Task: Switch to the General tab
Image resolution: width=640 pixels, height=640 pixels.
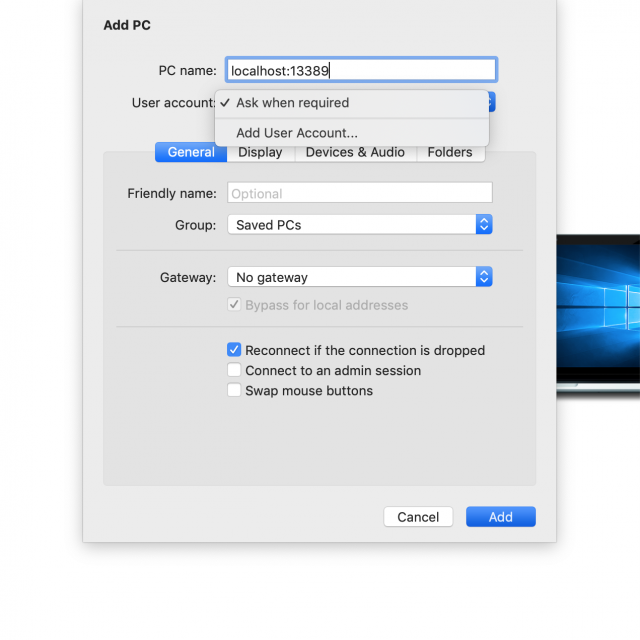Action: (191, 152)
